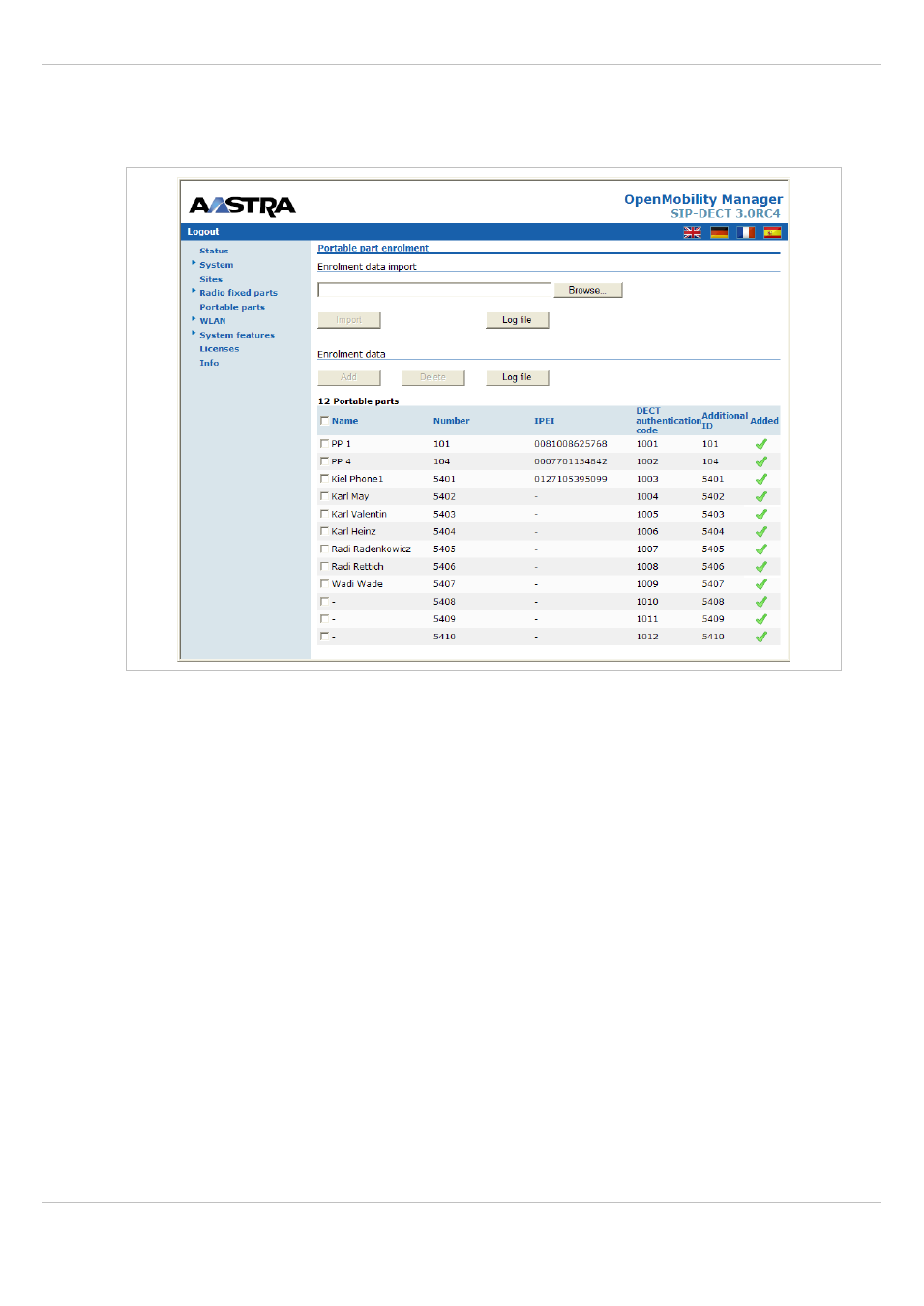The width and height of the screenshot is (924, 1306).
Task: Click Added checkmark in Karl May row
Action: click(x=761, y=496)
